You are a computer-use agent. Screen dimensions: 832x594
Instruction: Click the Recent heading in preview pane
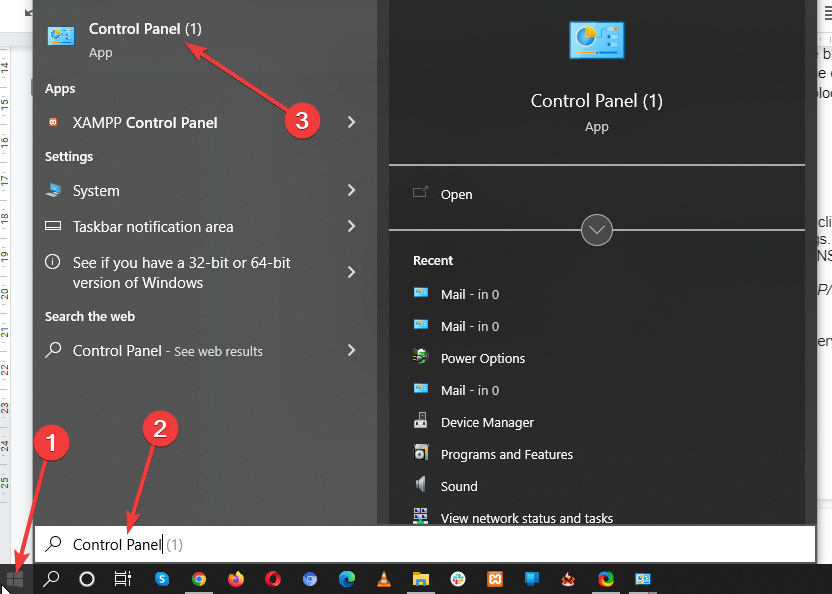point(433,261)
